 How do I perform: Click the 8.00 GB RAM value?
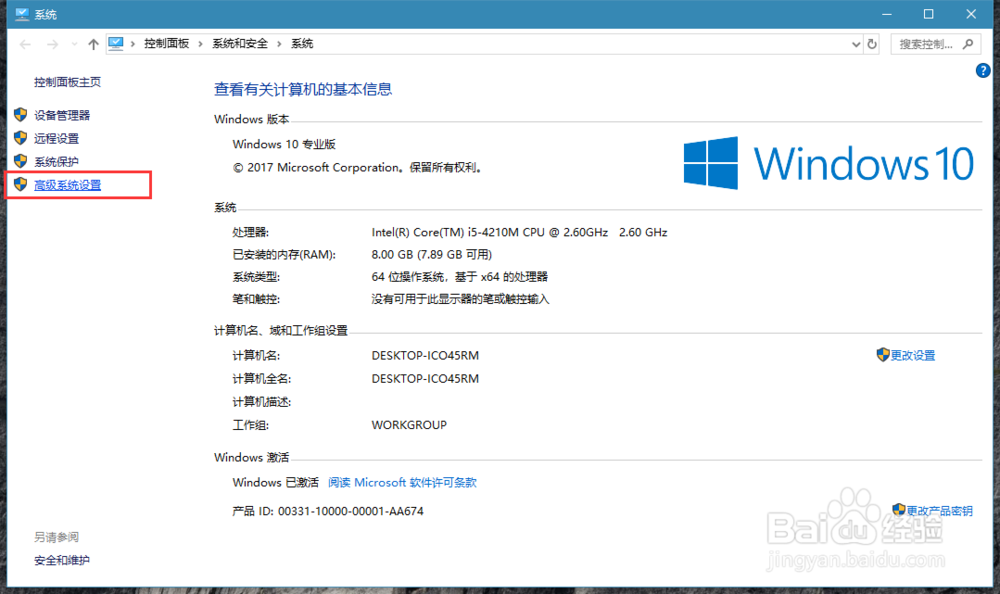[432, 255]
